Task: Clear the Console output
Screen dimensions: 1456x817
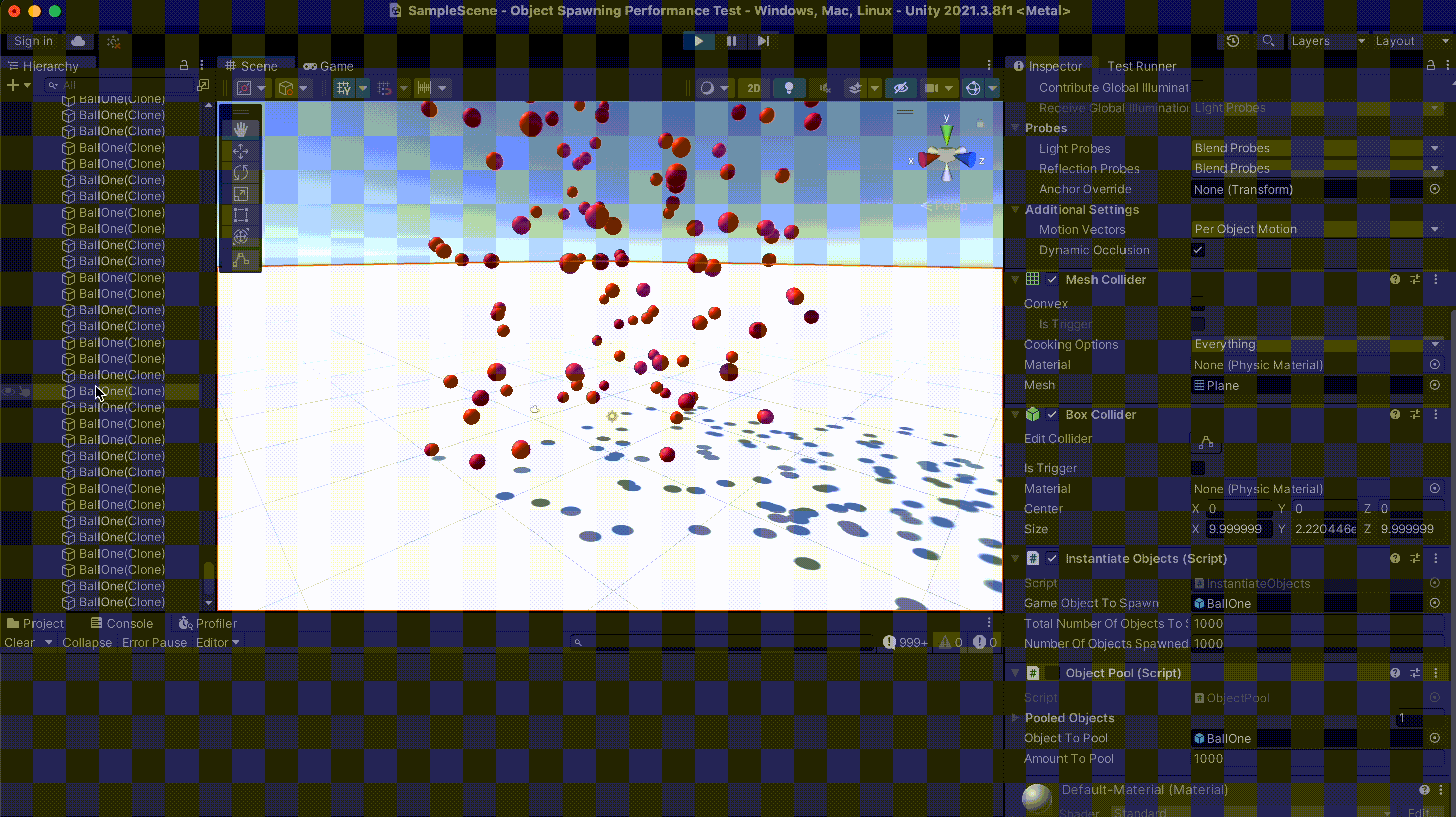Action: (x=20, y=642)
